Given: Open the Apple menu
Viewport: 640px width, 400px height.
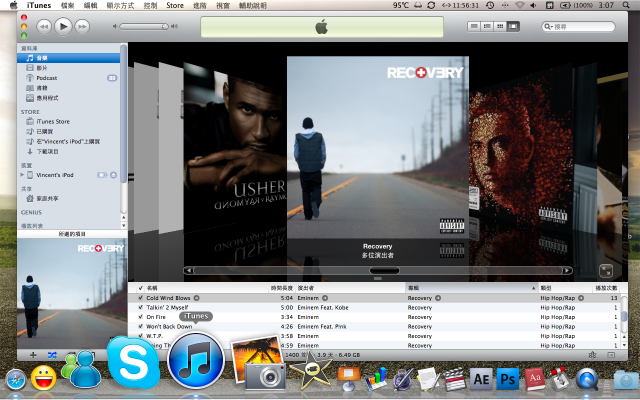Looking at the screenshot, I should [x=13, y=5].
